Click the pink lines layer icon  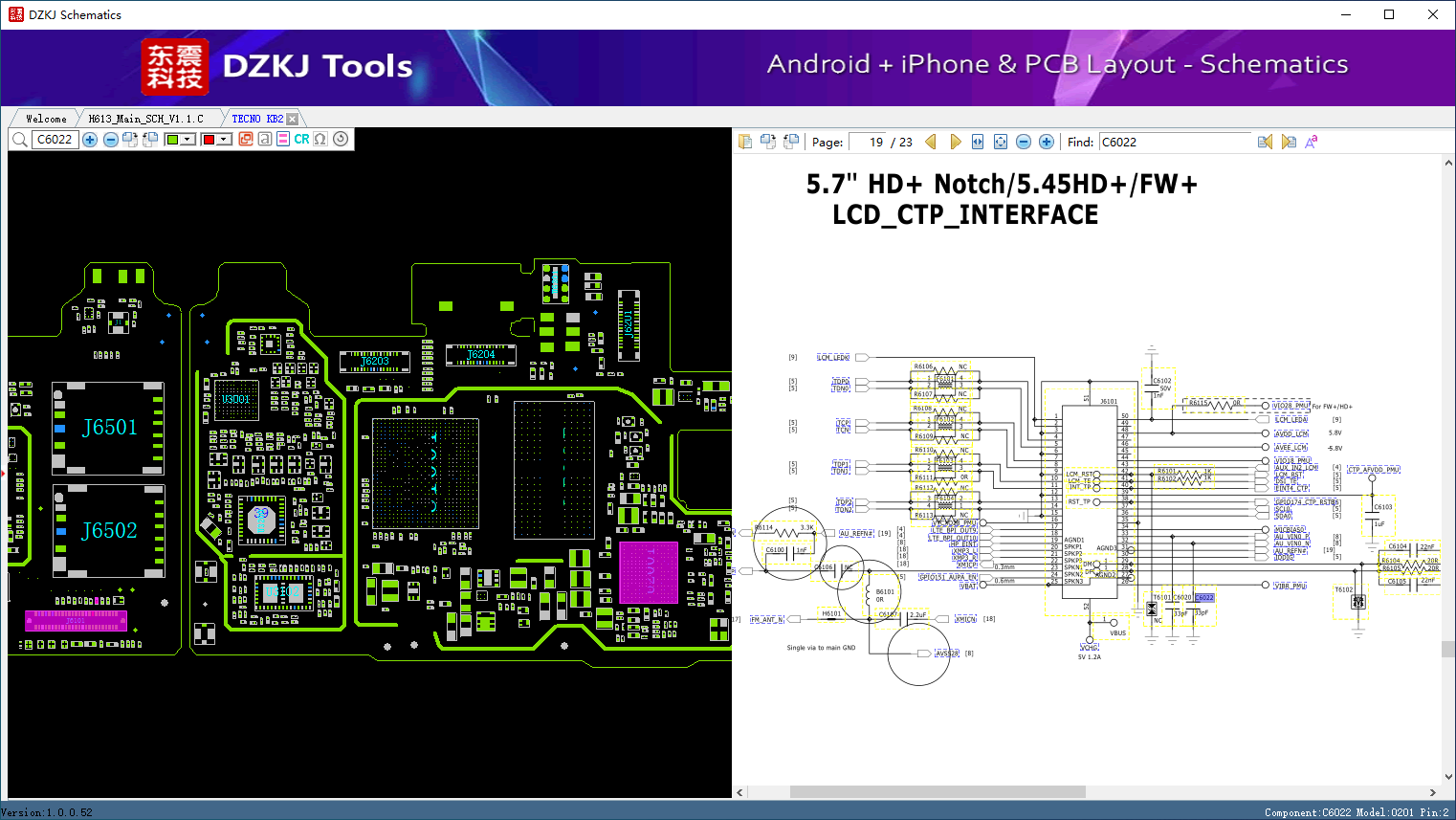(282, 140)
